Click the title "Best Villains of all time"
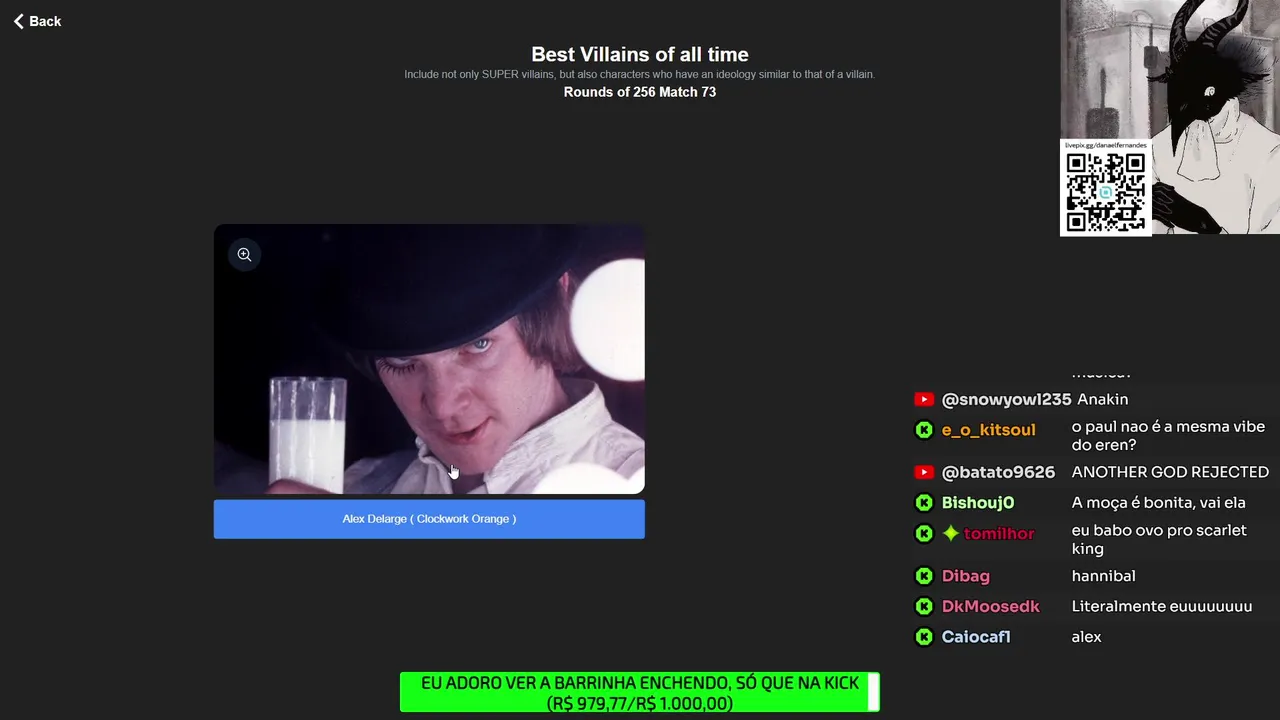Image resolution: width=1280 pixels, height=720 pixels. (640, 54)
